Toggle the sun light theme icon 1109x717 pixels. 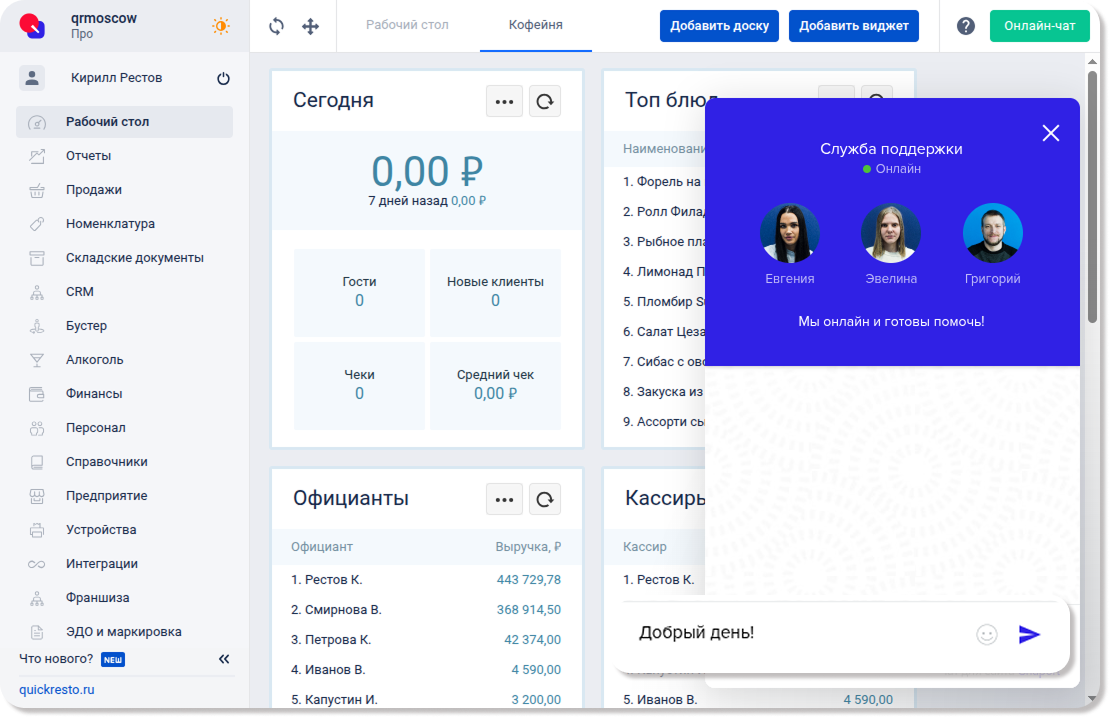221,26
